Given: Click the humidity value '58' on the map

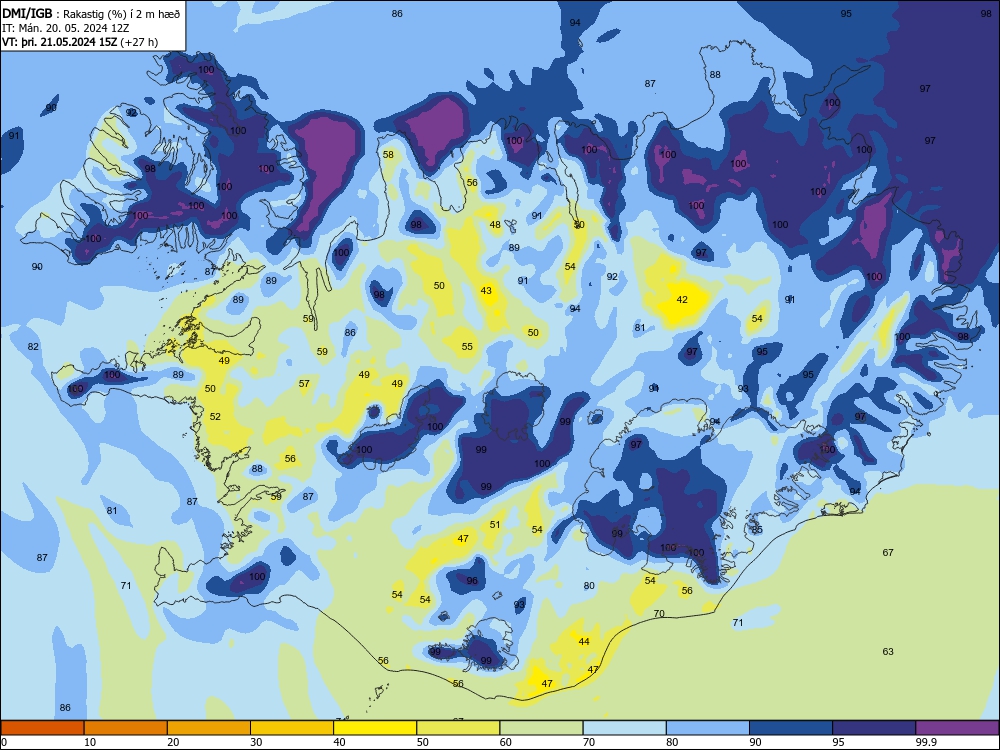Looking at the screenshot, I should (388, 154).
